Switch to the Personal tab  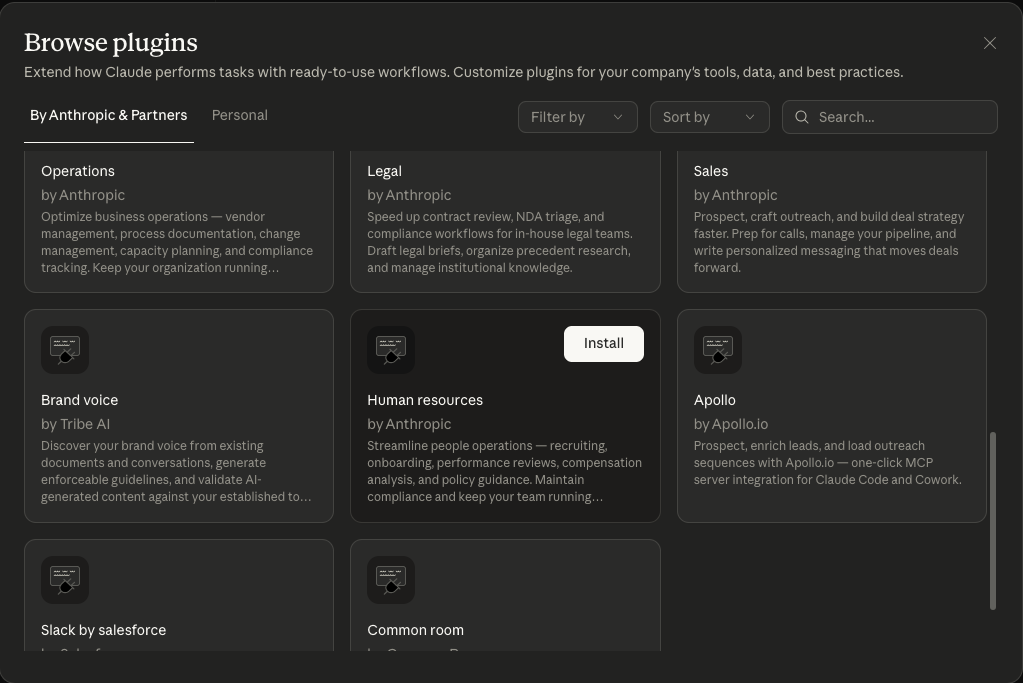[239, 115]
